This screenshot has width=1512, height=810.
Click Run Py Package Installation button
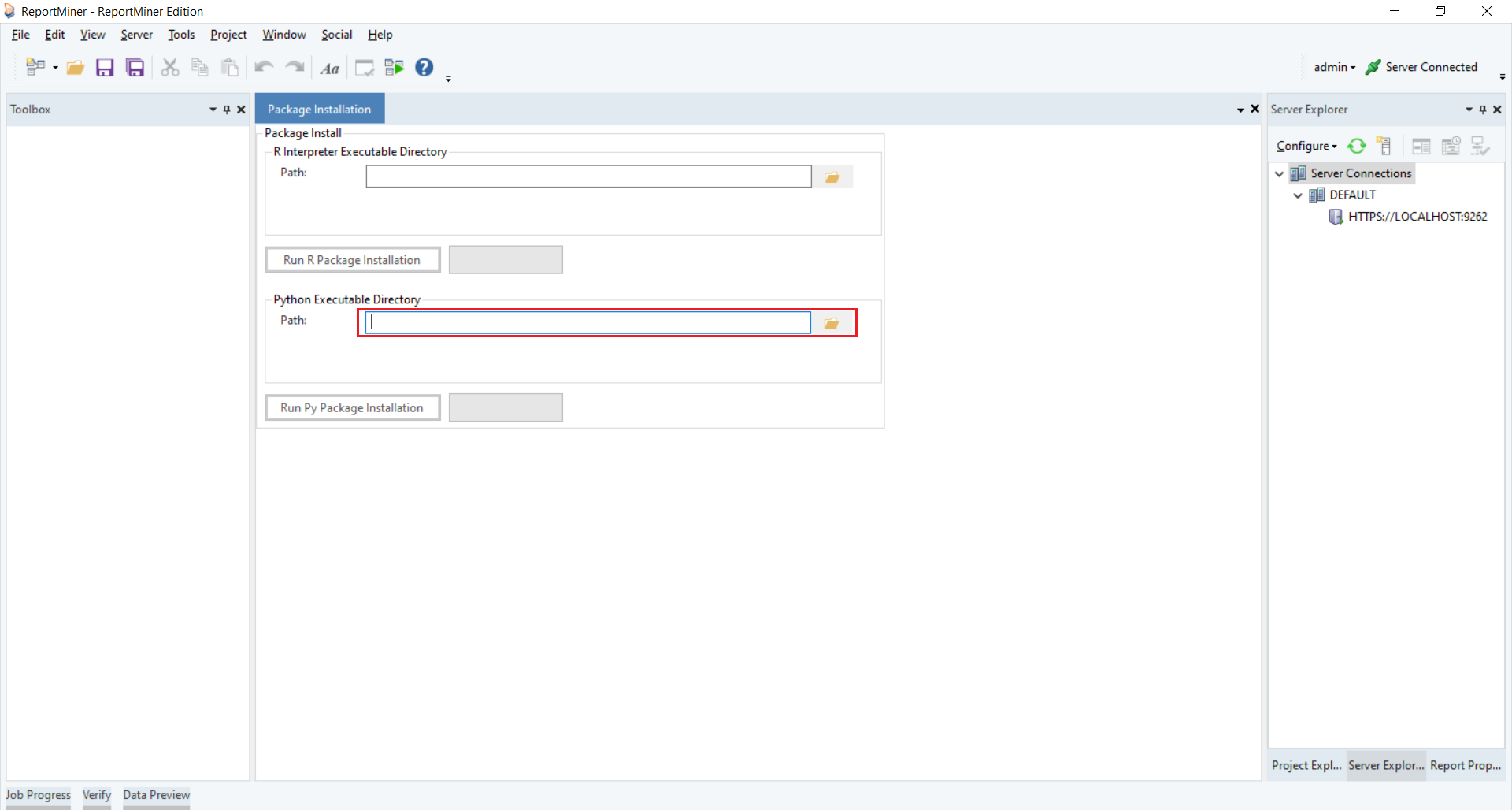click(352, 407)
